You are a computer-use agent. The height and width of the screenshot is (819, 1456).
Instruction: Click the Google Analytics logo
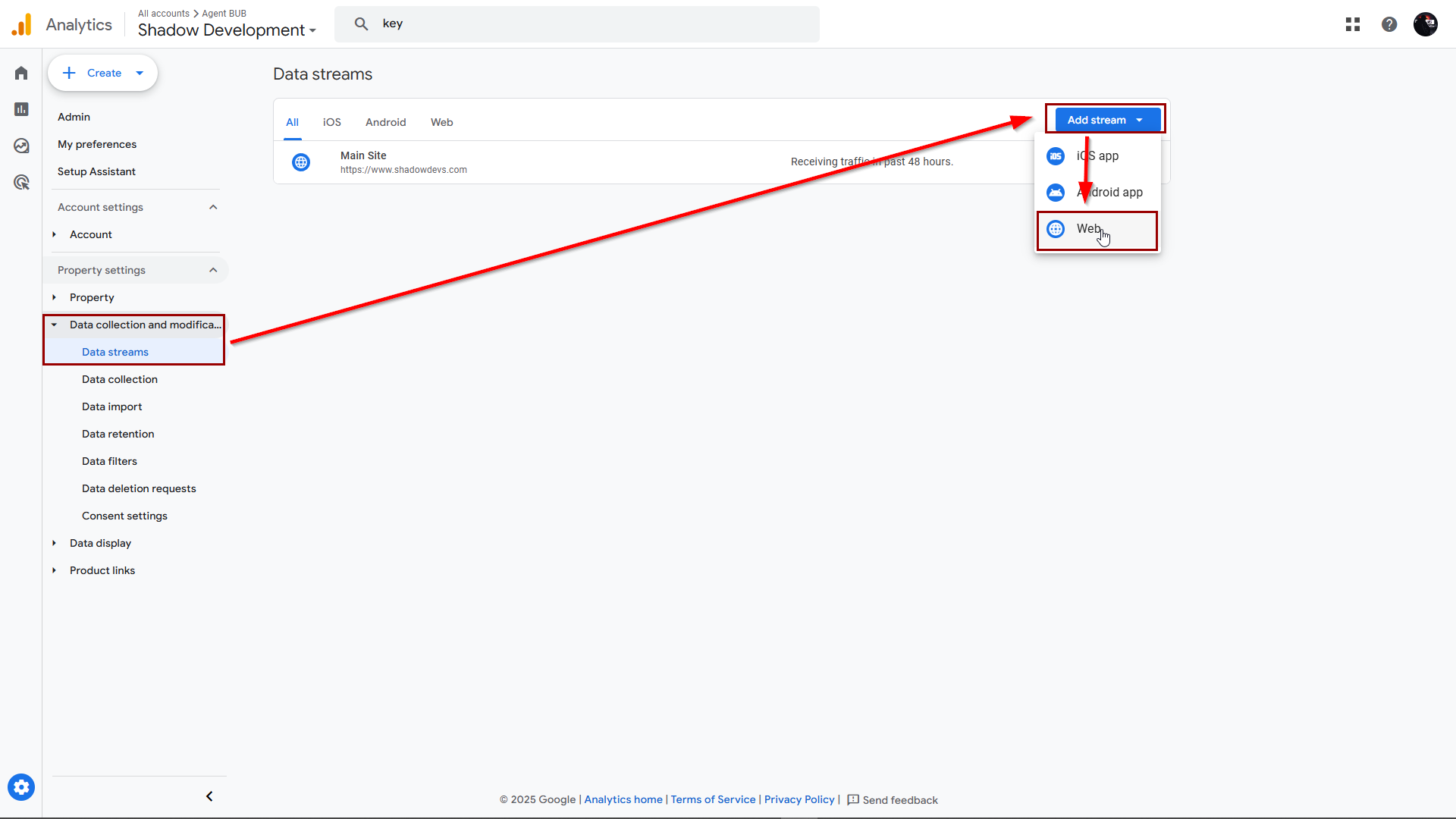click(22, 24)
